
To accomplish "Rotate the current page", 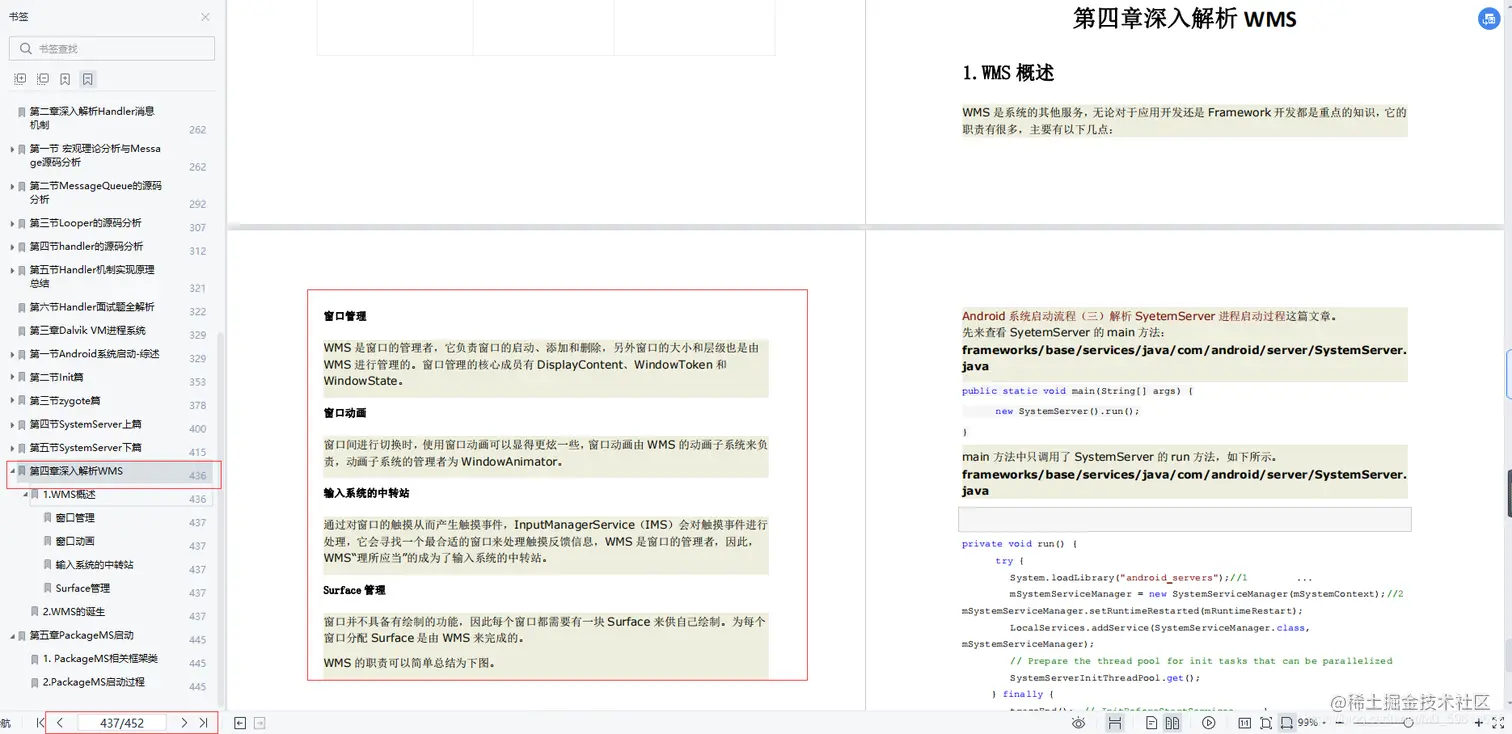I will coord(1266,723).
